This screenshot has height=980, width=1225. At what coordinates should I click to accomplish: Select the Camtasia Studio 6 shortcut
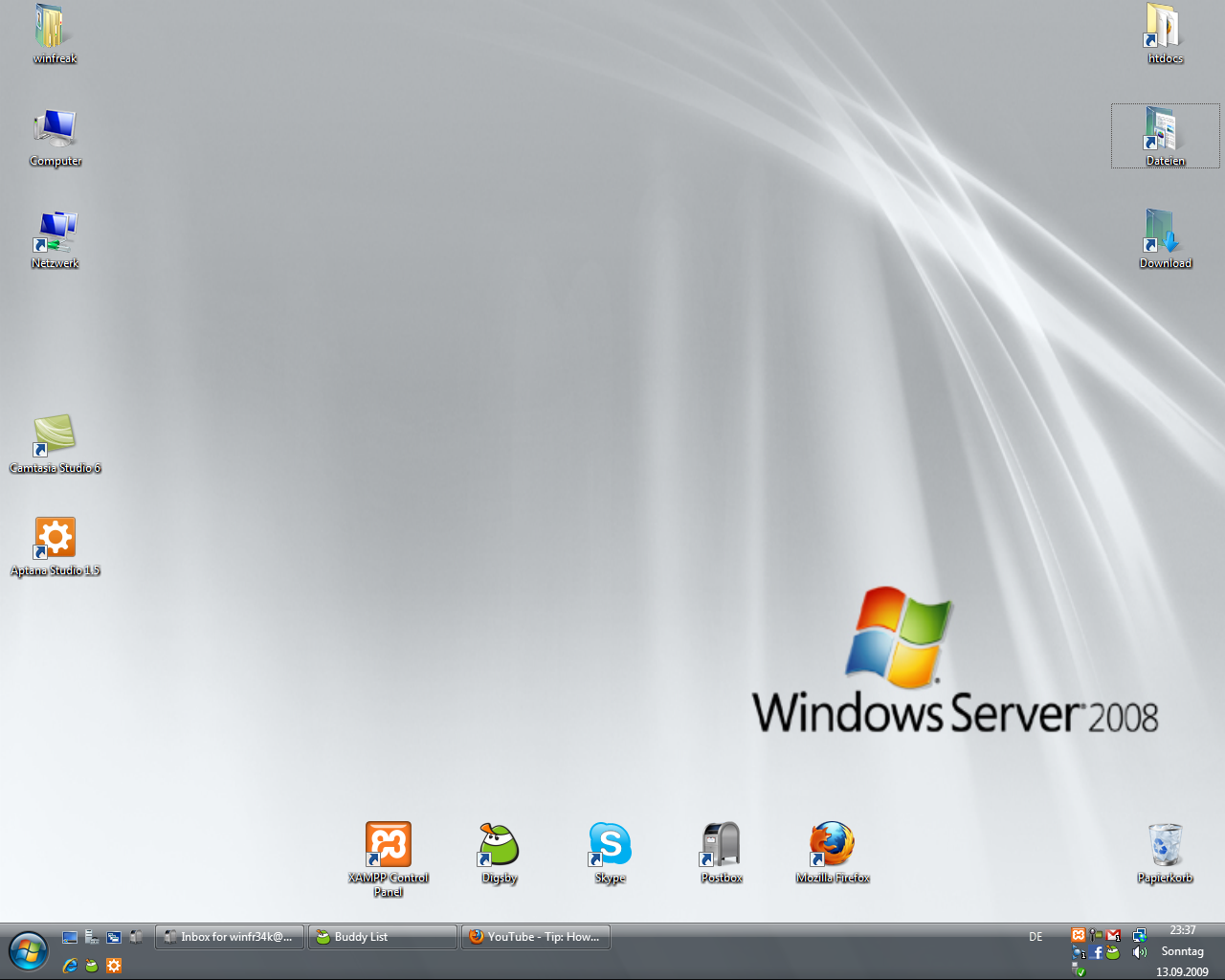coord(55,436)
